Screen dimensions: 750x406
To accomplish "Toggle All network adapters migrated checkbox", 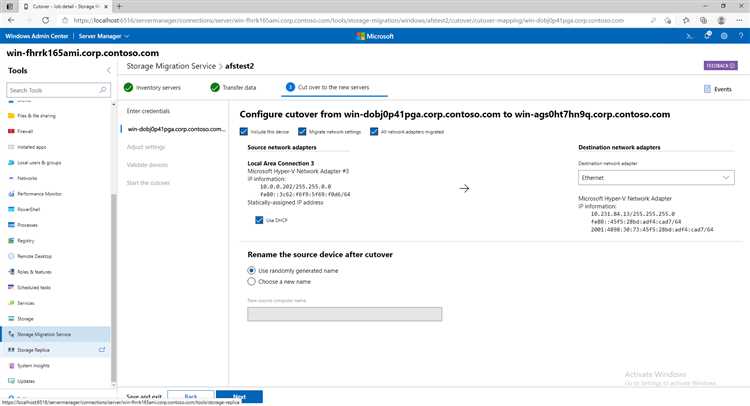I will click(374, 132).
